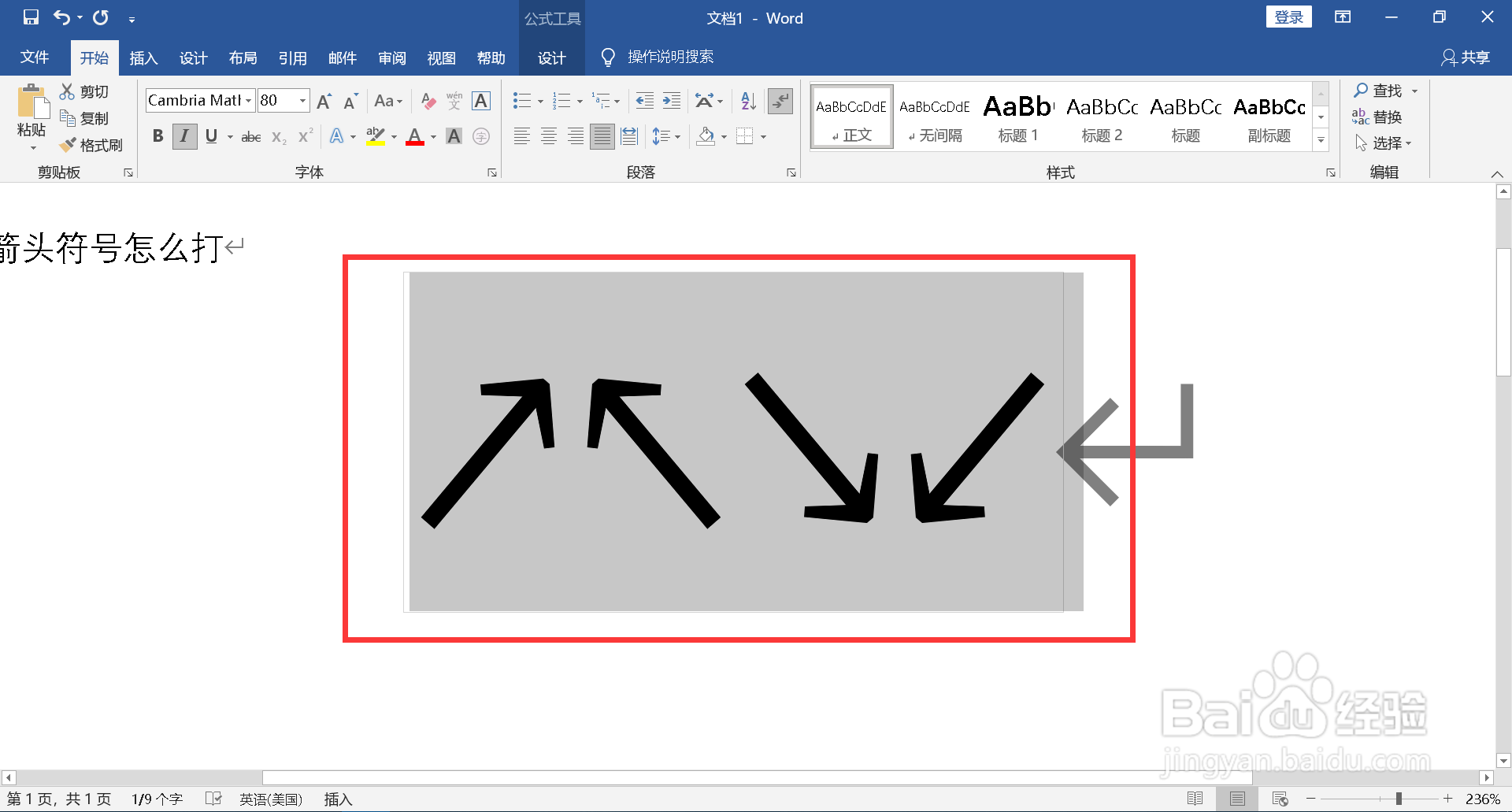Switch to the 引用 References tab

(293, 57)
